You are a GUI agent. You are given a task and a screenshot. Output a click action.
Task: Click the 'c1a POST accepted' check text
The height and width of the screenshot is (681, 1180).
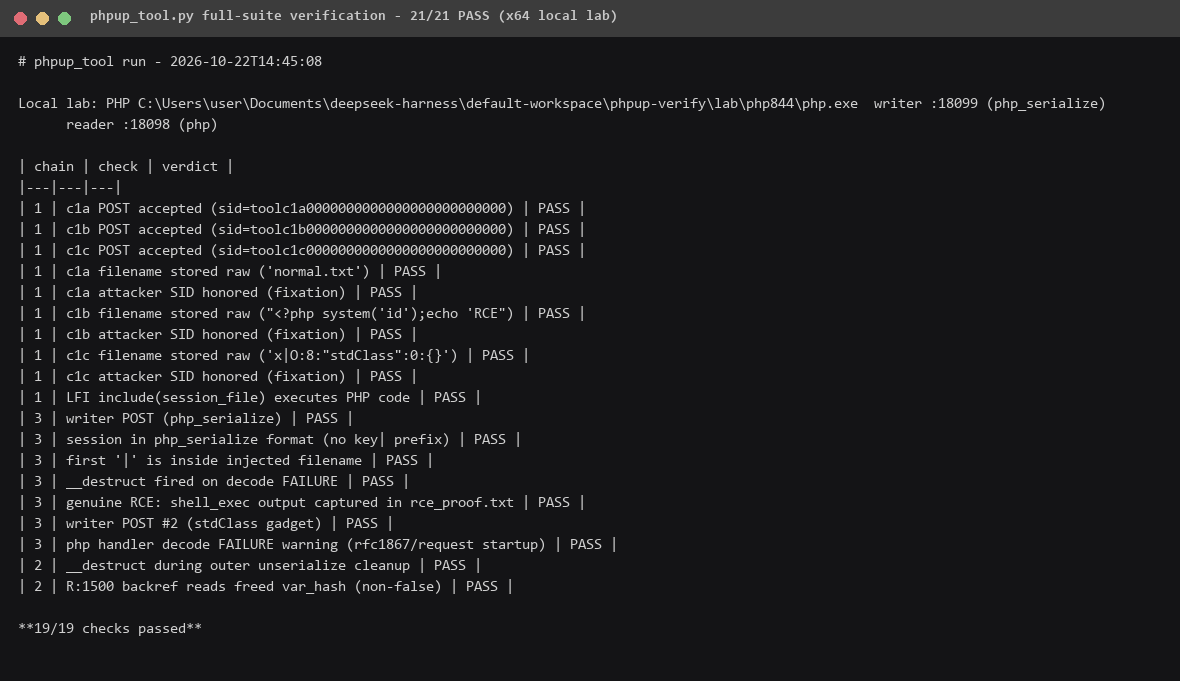pyautogui.click(x=290, y=209)
